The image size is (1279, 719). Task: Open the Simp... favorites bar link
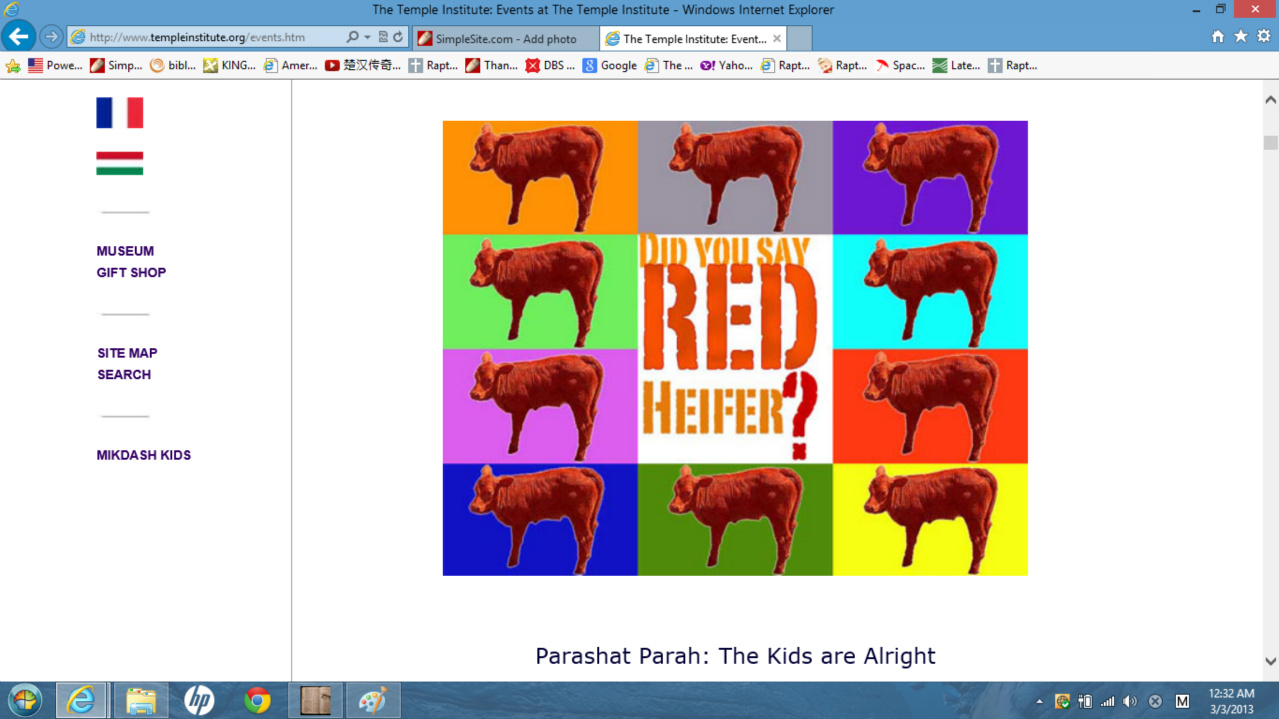(x=116, y=66)
